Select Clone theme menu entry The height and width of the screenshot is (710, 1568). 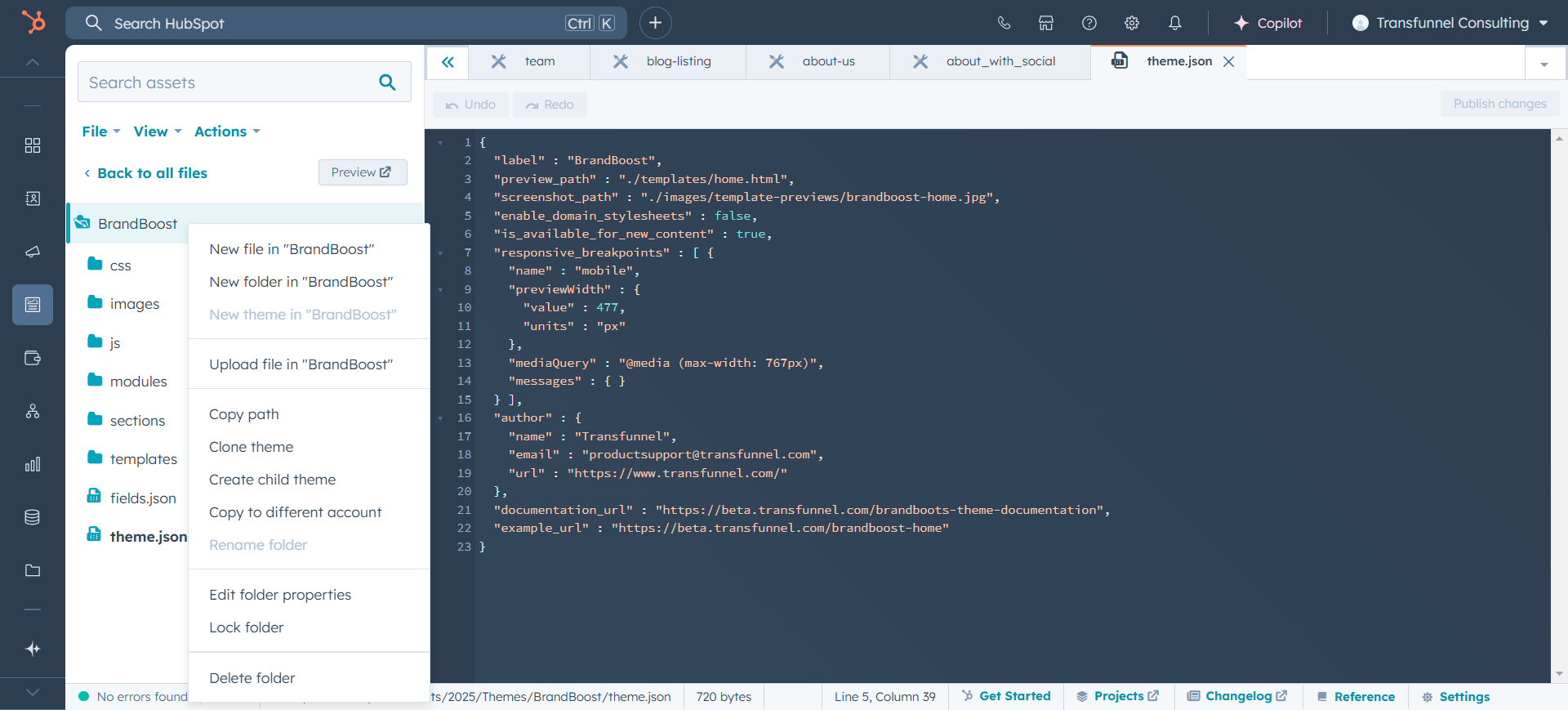pyautogui.click(x=309, y=447)
